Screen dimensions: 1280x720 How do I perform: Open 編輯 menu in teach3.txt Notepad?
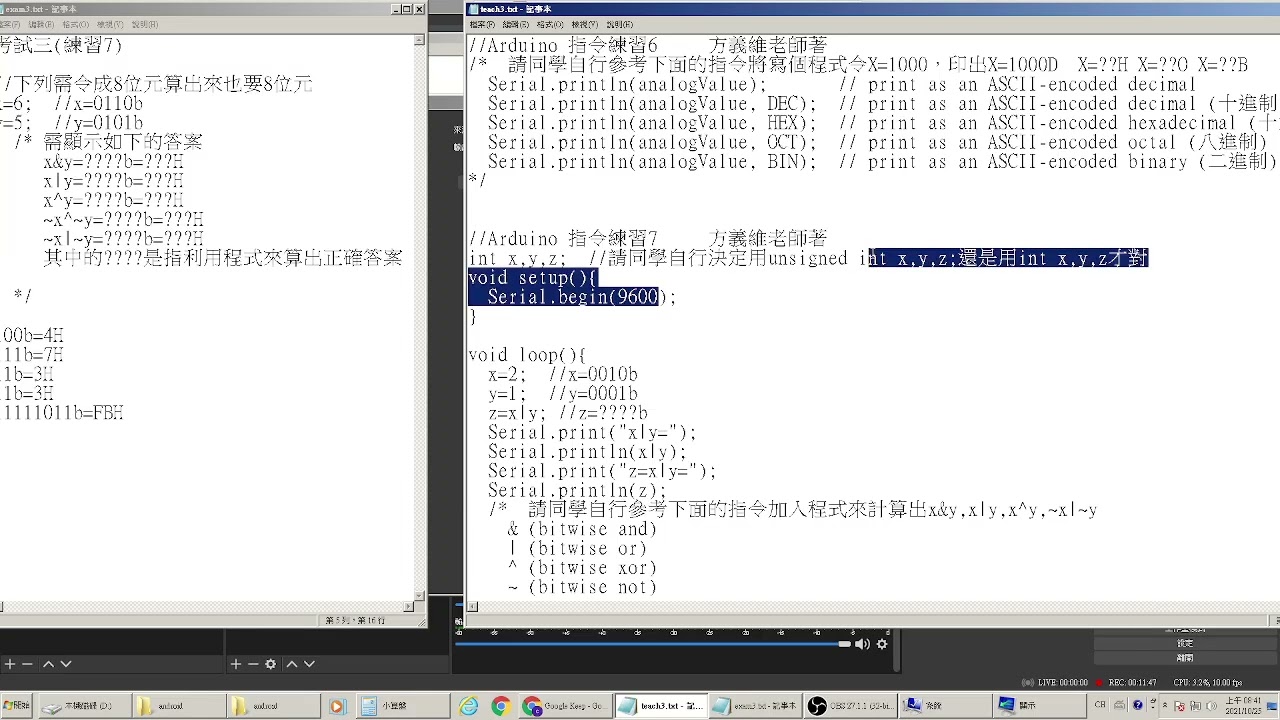pyautogui.click(x=515, y=24)
